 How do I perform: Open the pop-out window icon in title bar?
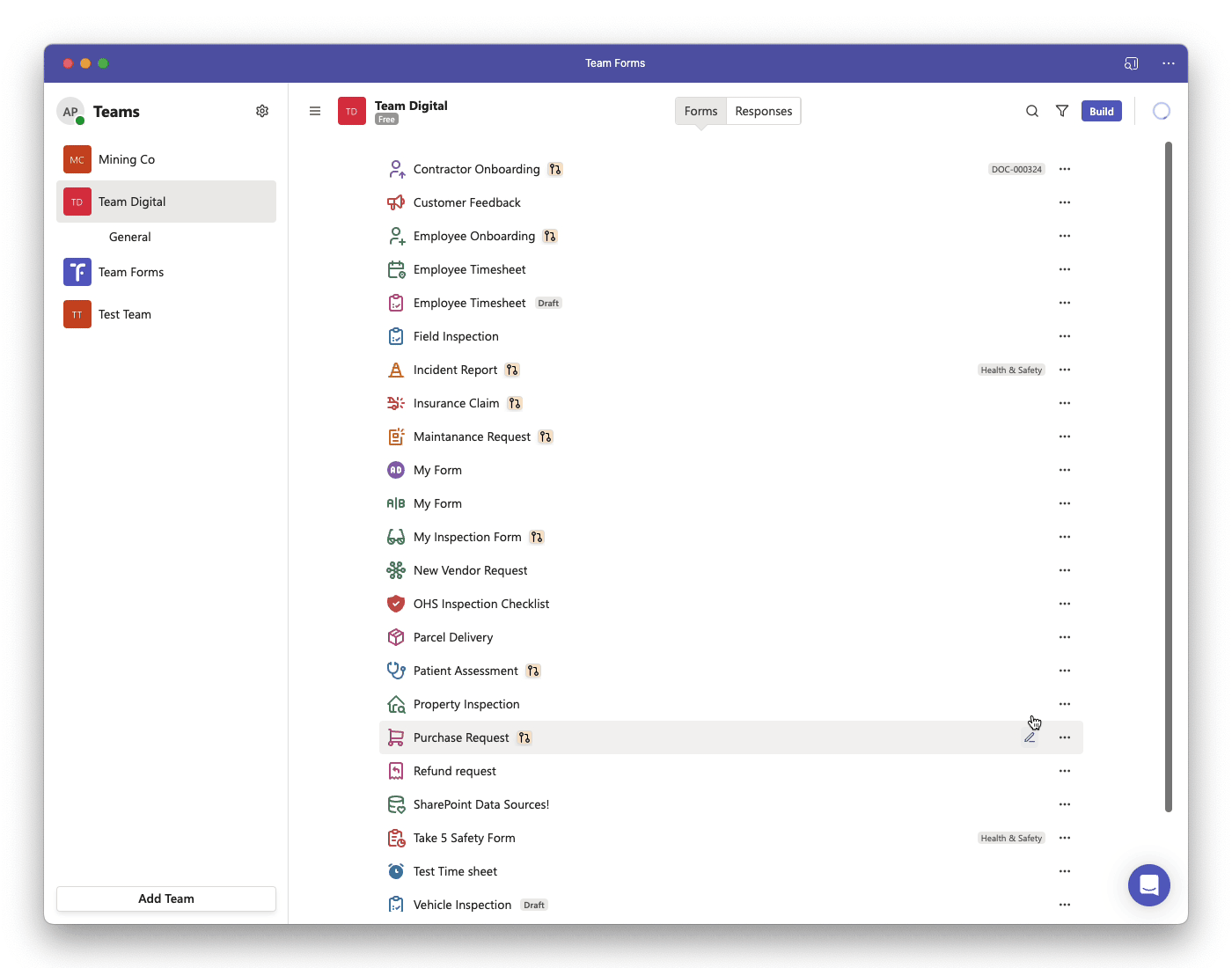click(x=1132, y=63)
